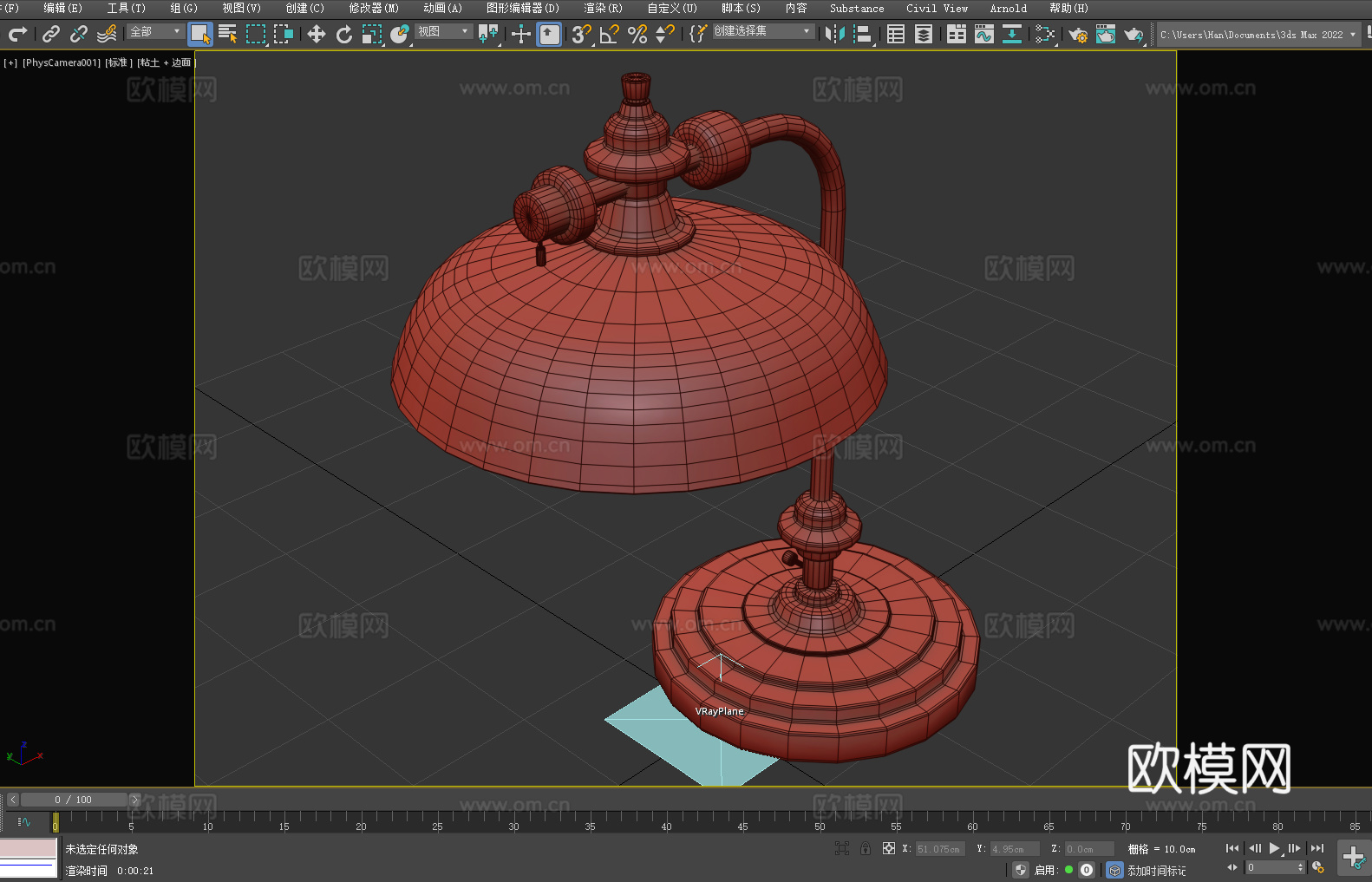Click timeline left arrow beside 0 / 100
This screenshot has height=882, width=1372.
coord(12,800)
